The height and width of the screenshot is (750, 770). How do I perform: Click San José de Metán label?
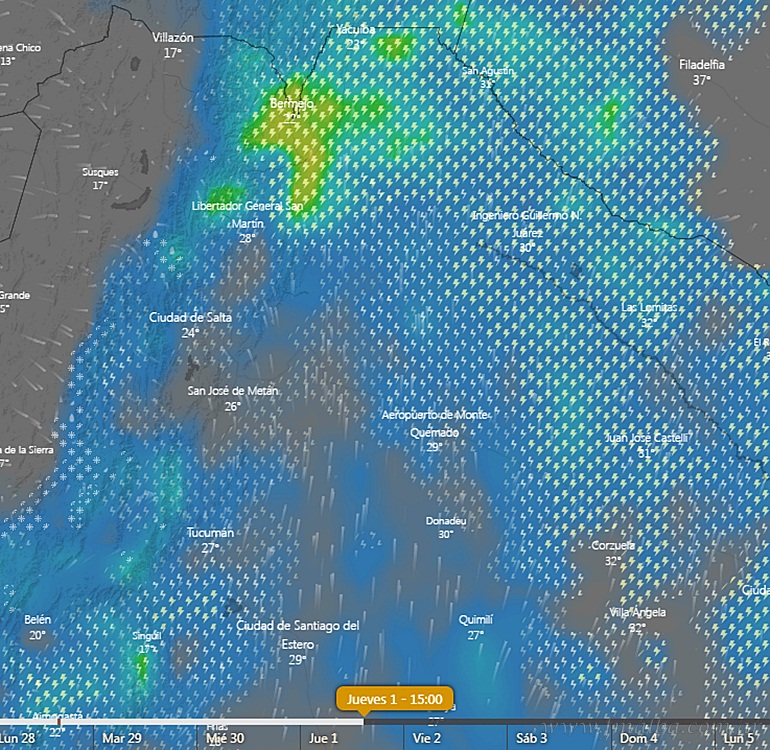point(233,391)
